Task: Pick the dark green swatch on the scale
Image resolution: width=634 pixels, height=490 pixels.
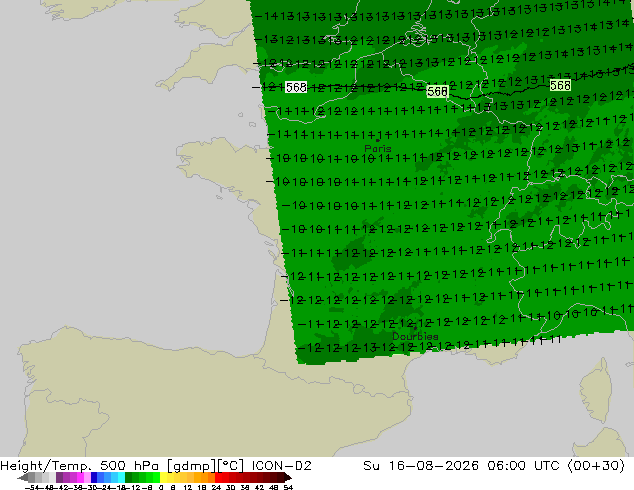Action: point(129,478)
